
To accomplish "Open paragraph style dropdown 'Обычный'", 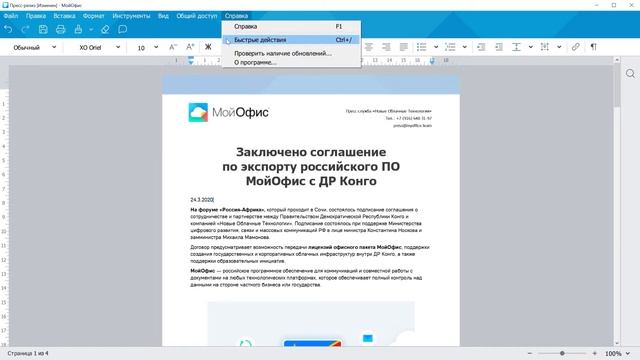I will pyautogui.click(x=34, y=47).
